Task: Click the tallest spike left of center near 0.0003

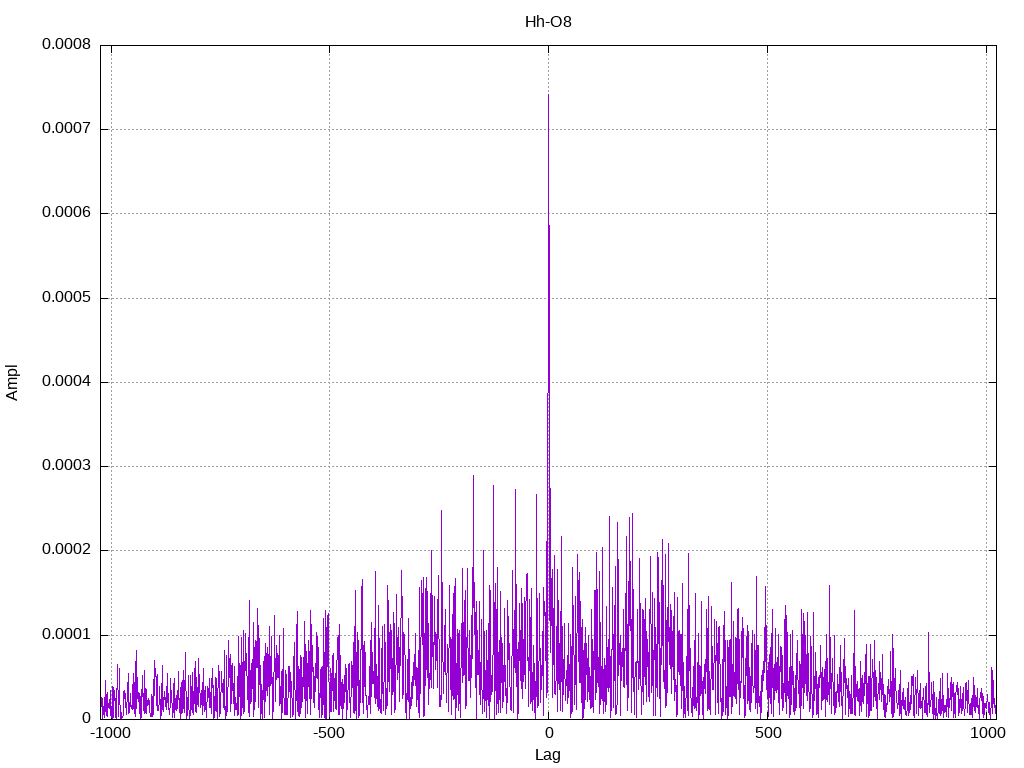Action: pos(473,477)
